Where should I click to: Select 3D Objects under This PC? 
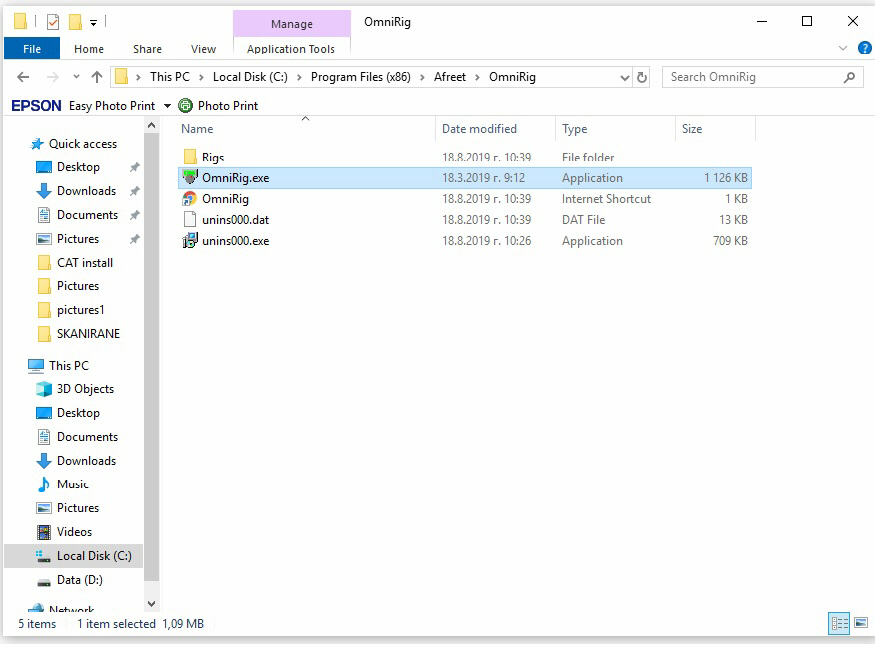pos(85,389)
